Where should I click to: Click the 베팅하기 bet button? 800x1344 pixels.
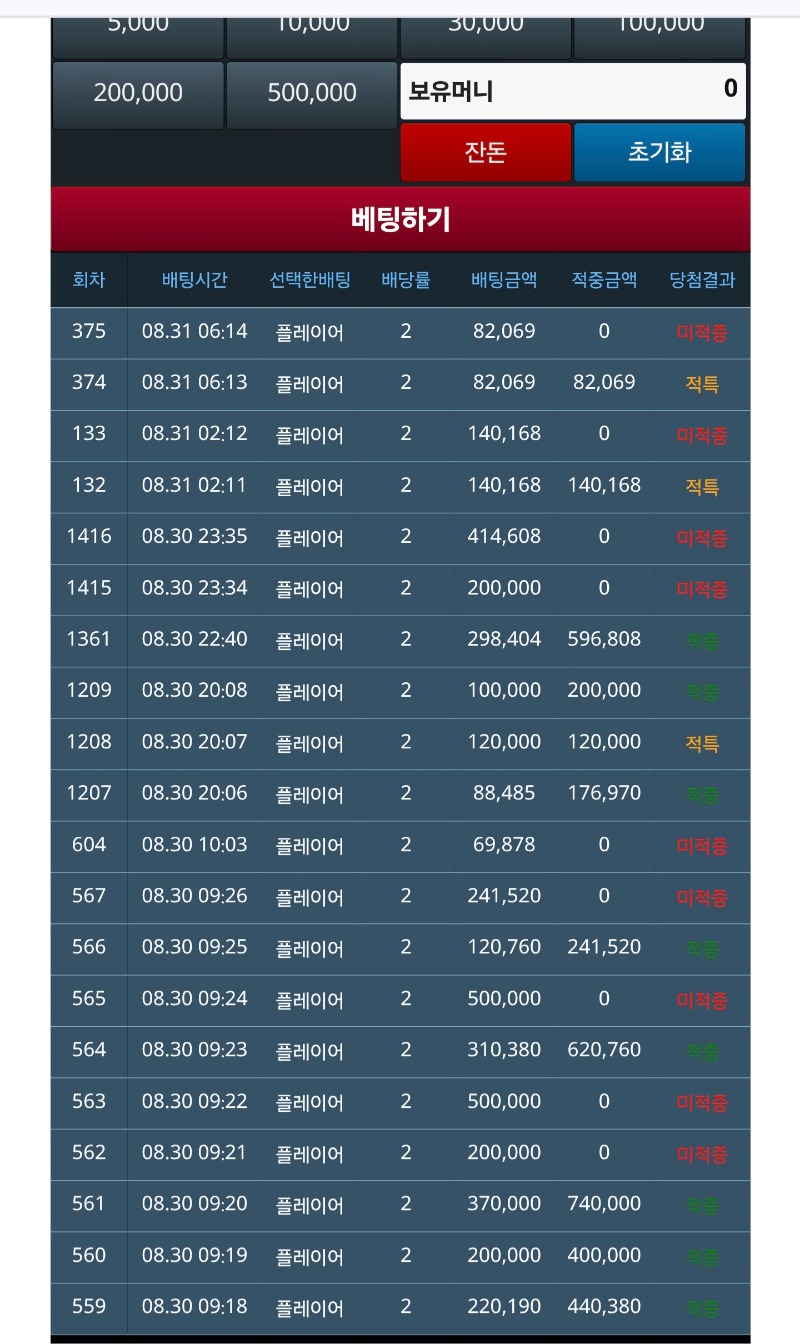(x=400, y=219)
